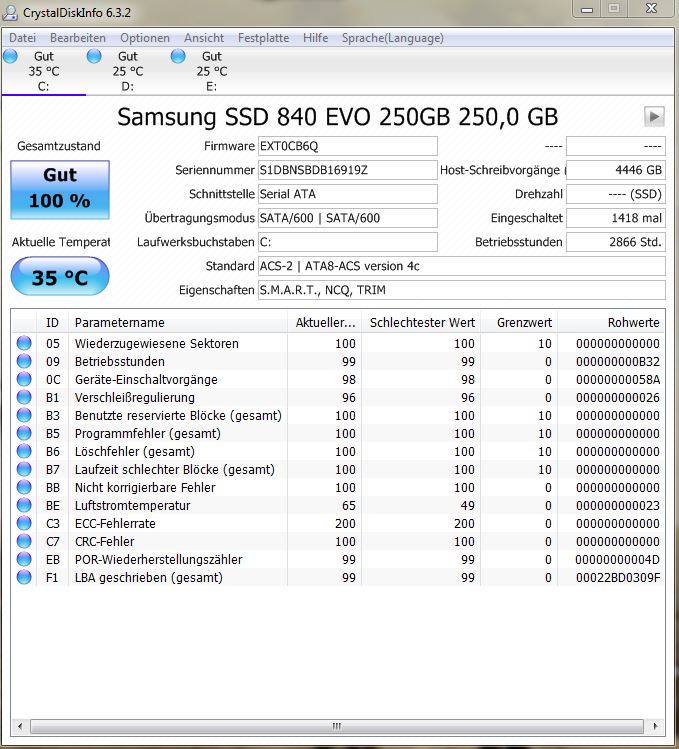Click the horizontal scrollbar thumb
The width and height of the screenshot is (679, 749).
pos(337,726)
